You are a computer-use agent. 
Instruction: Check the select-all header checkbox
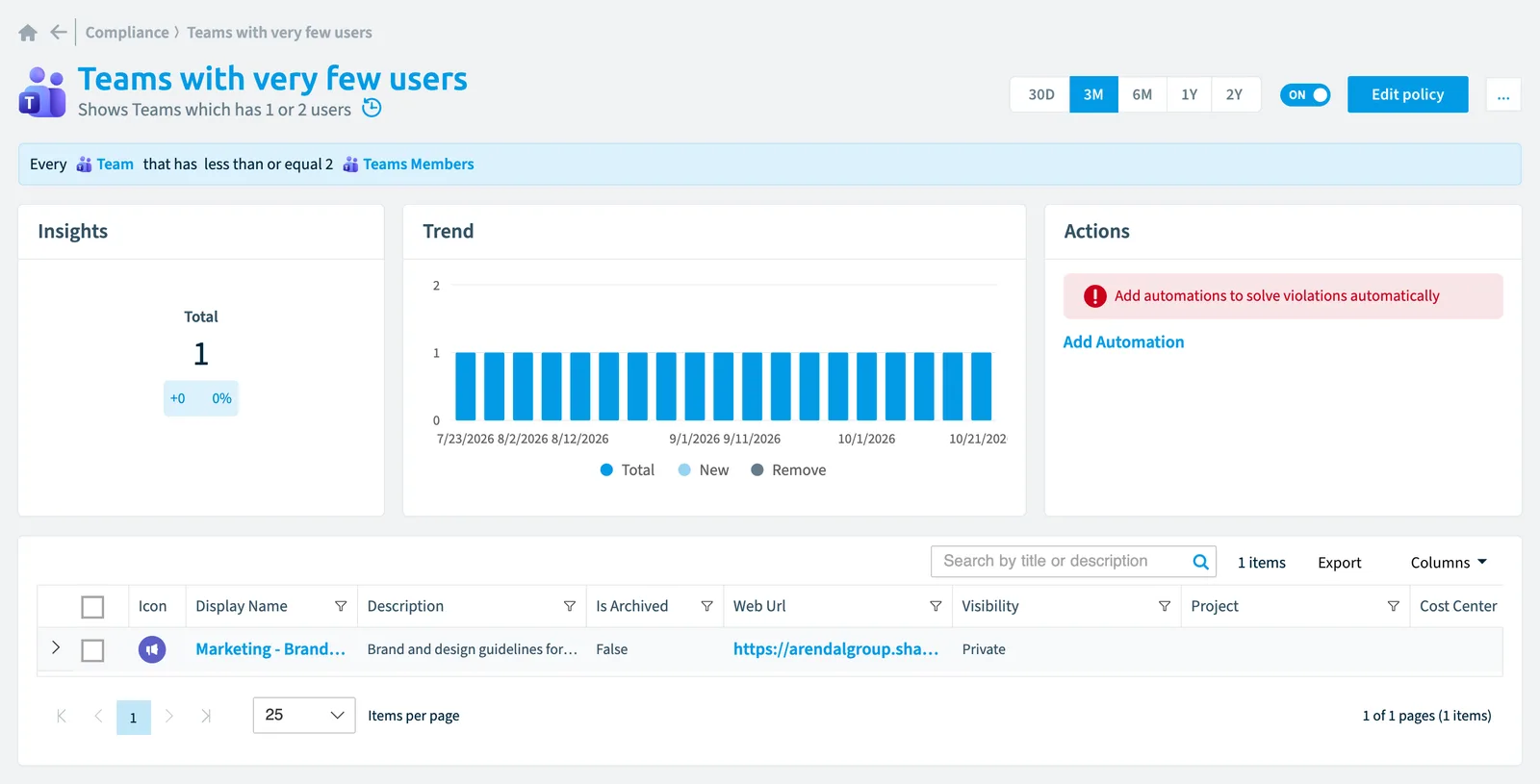point(92,607)
